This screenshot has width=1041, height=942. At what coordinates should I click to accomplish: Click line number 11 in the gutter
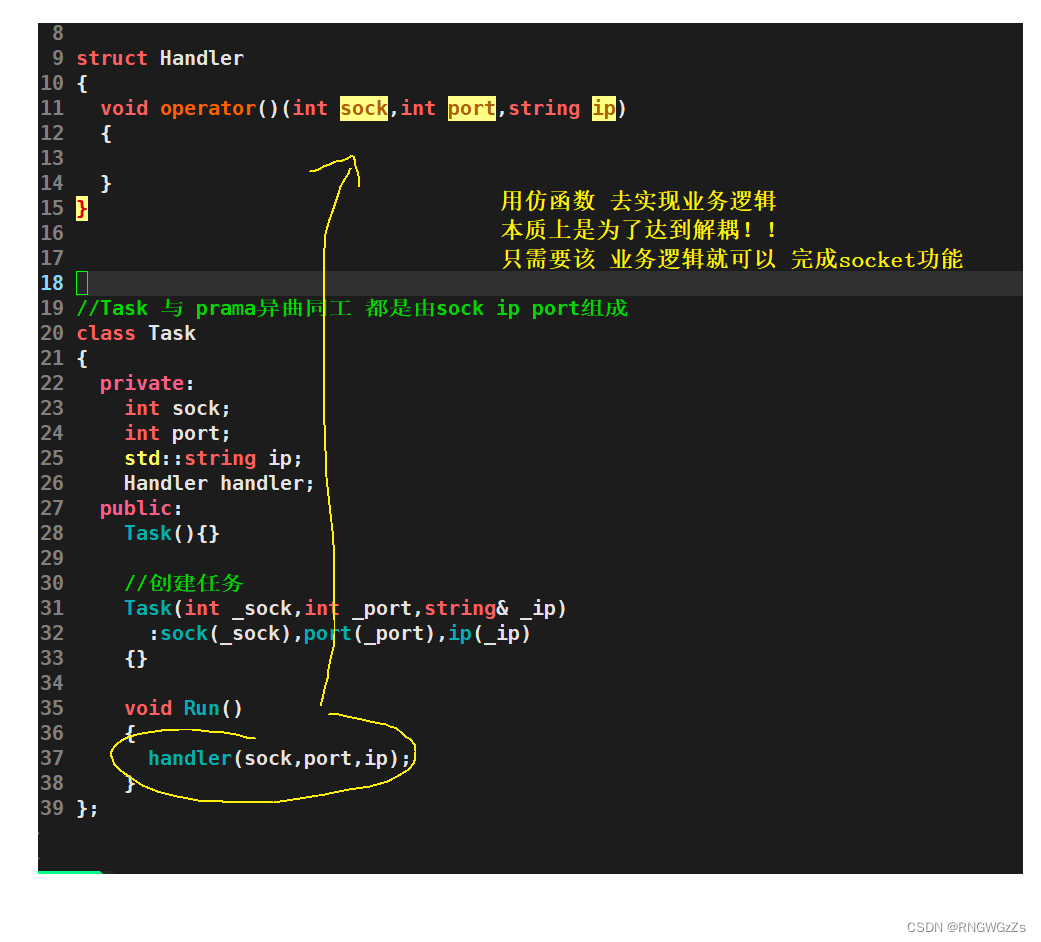(x=52, y=108)
